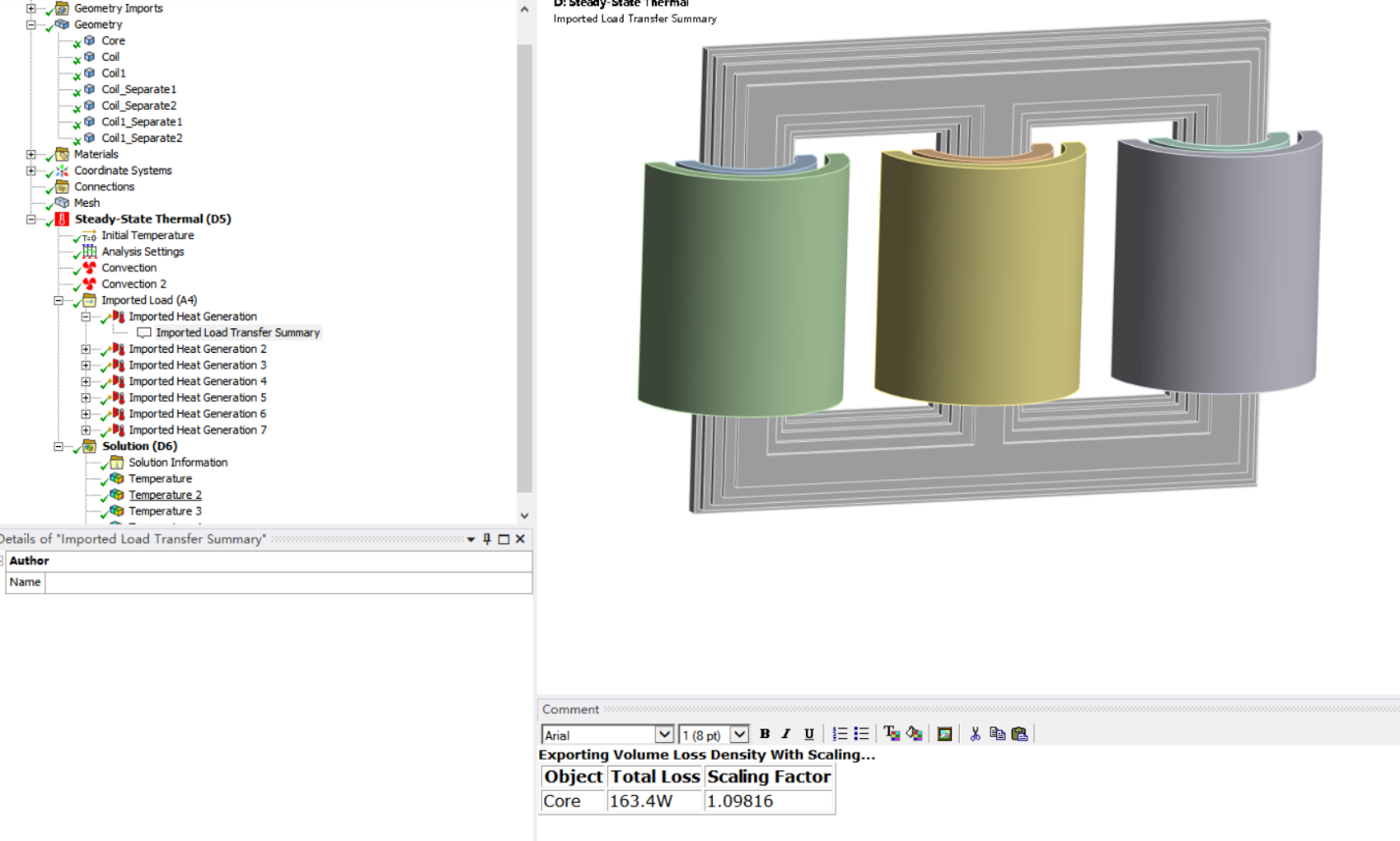Expand the Imported Heat Generation 2 node
The width and height of the screenshot is (1400, 841).
coord(84,349)
